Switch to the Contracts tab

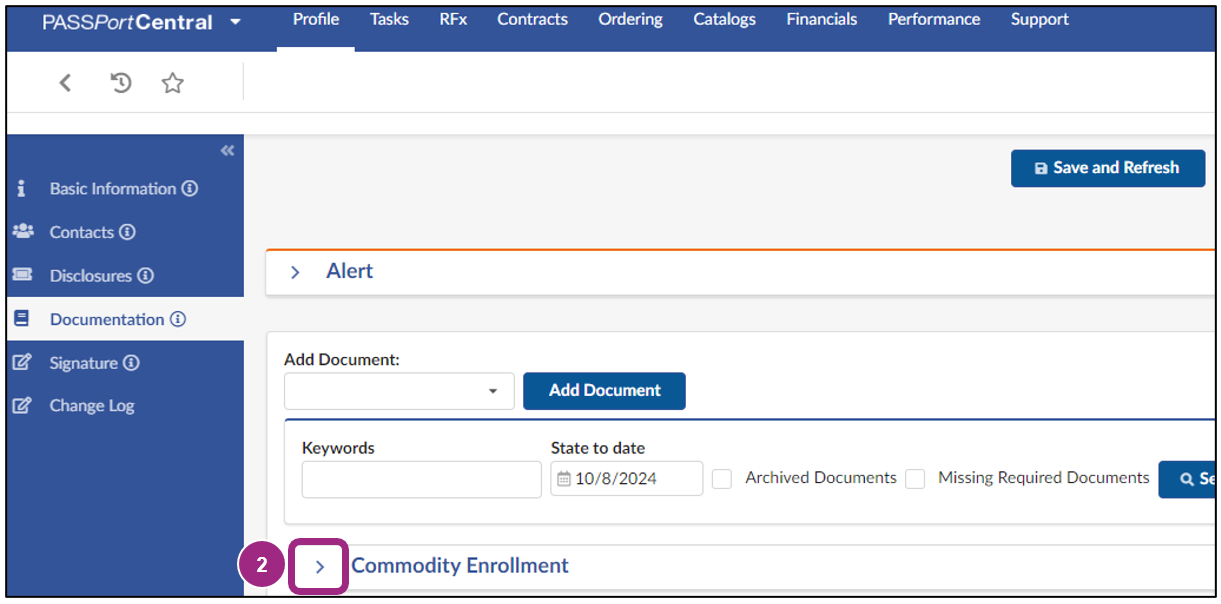(532, 19)
